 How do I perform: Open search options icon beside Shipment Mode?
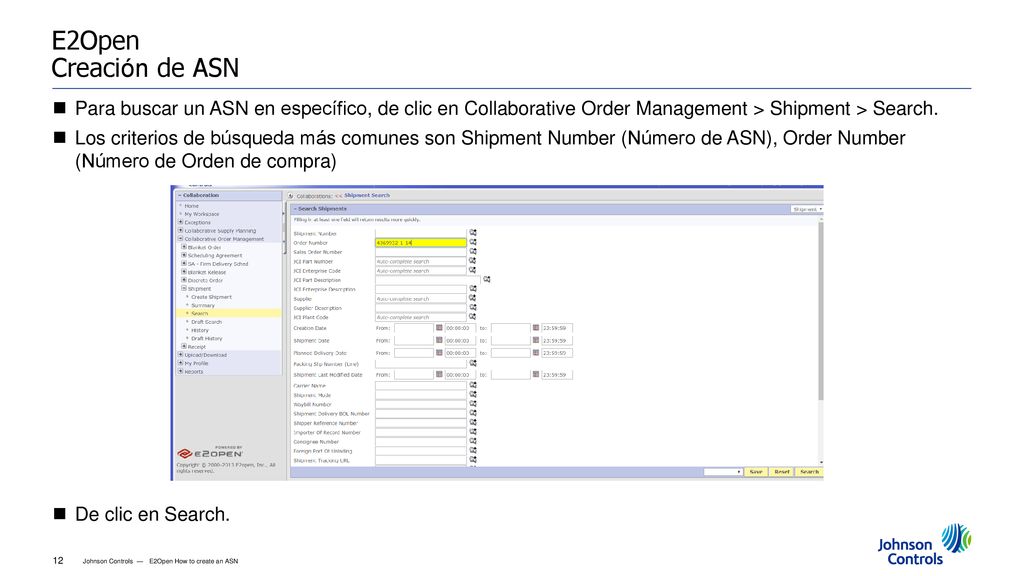pyautogui.click(x=473, y=394)
